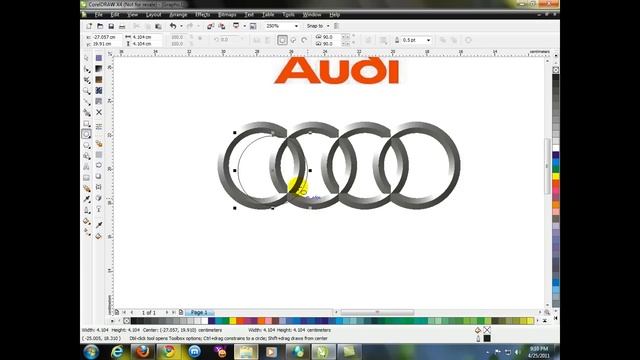Screen dimensions: 640x360
Task: Choose the no-color X swatch in bottom palette
Action: click(x=127, y=321)
